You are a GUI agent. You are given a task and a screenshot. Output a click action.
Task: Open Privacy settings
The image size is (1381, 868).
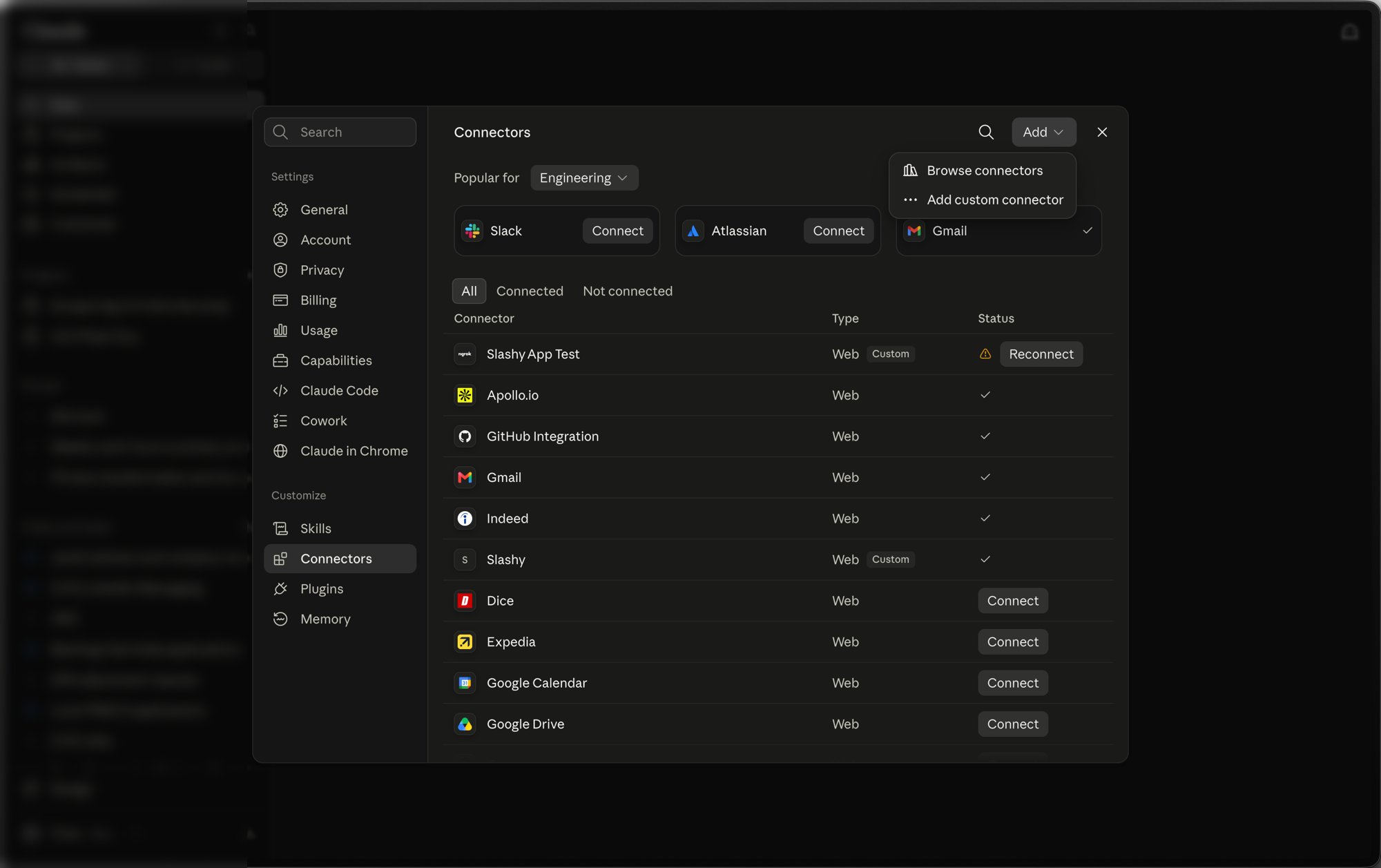point(340,270)
